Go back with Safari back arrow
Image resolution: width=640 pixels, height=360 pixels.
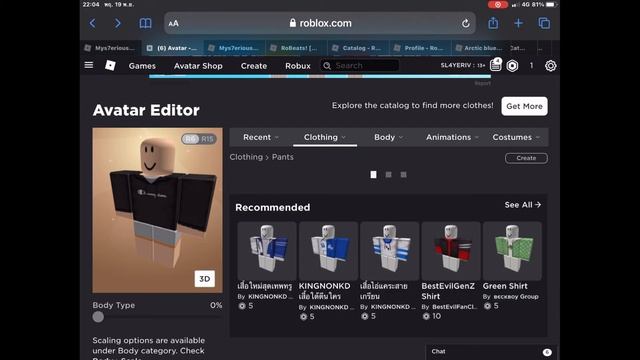click(93, 23)
